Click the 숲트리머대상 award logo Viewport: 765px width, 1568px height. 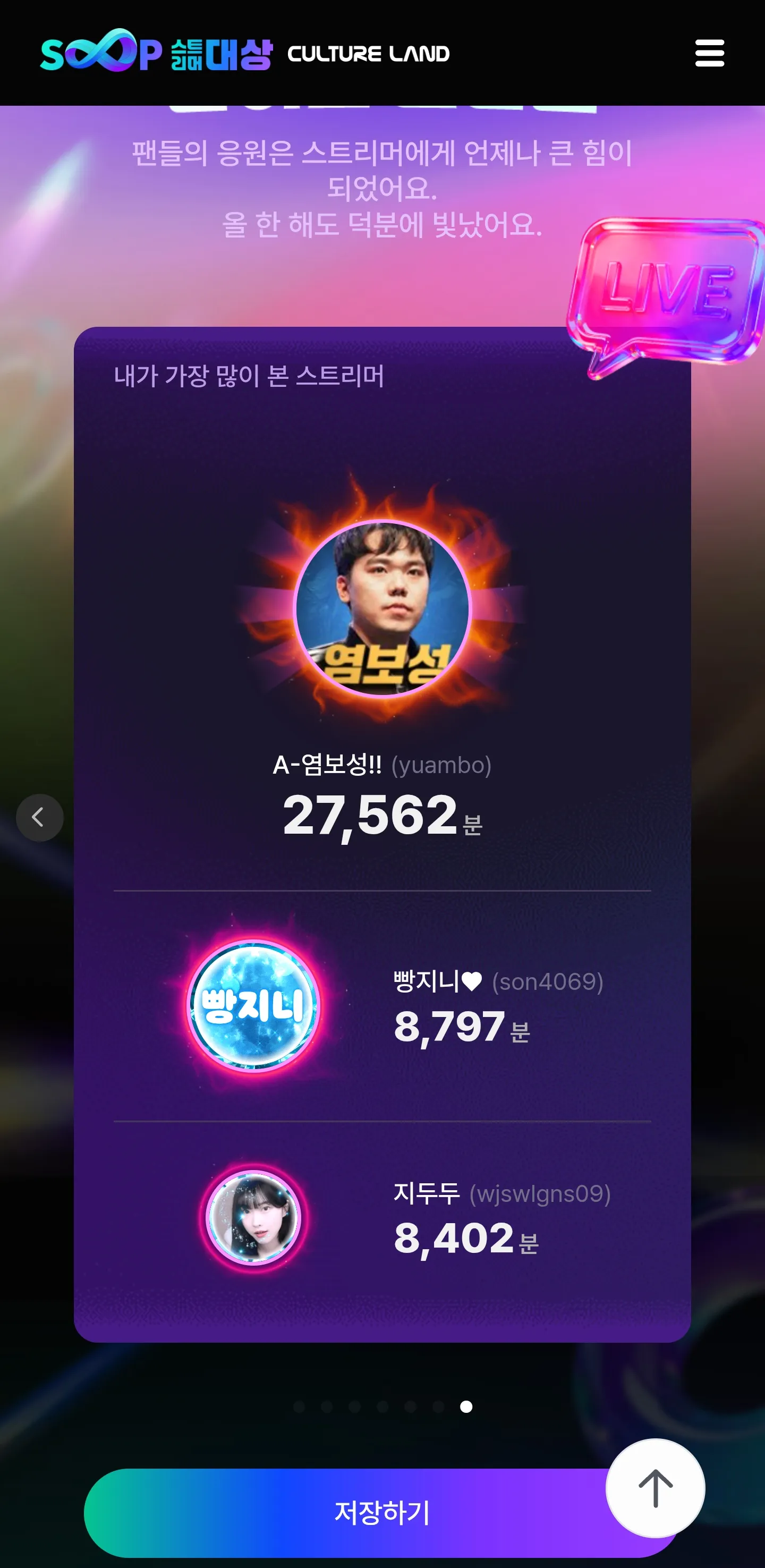222,54
